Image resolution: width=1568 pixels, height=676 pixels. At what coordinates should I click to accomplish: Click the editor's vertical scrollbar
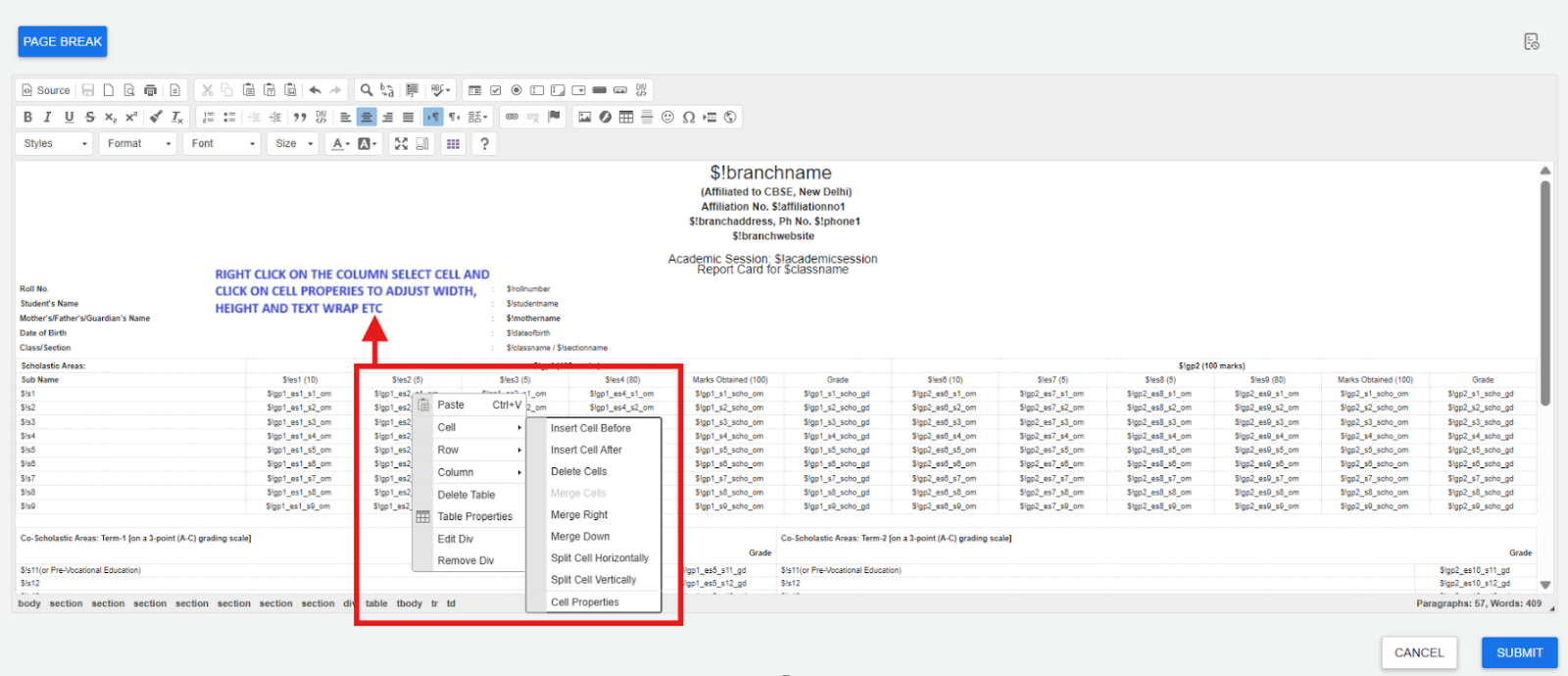pyautogui.click(x=1545, y=294)
